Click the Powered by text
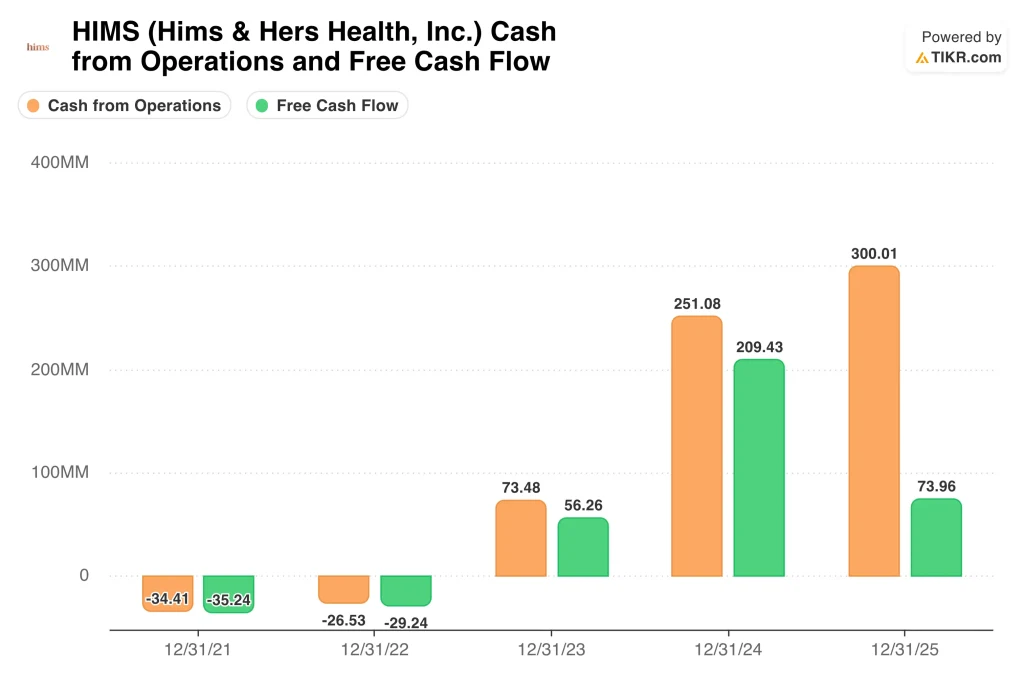 click(961, 37)
